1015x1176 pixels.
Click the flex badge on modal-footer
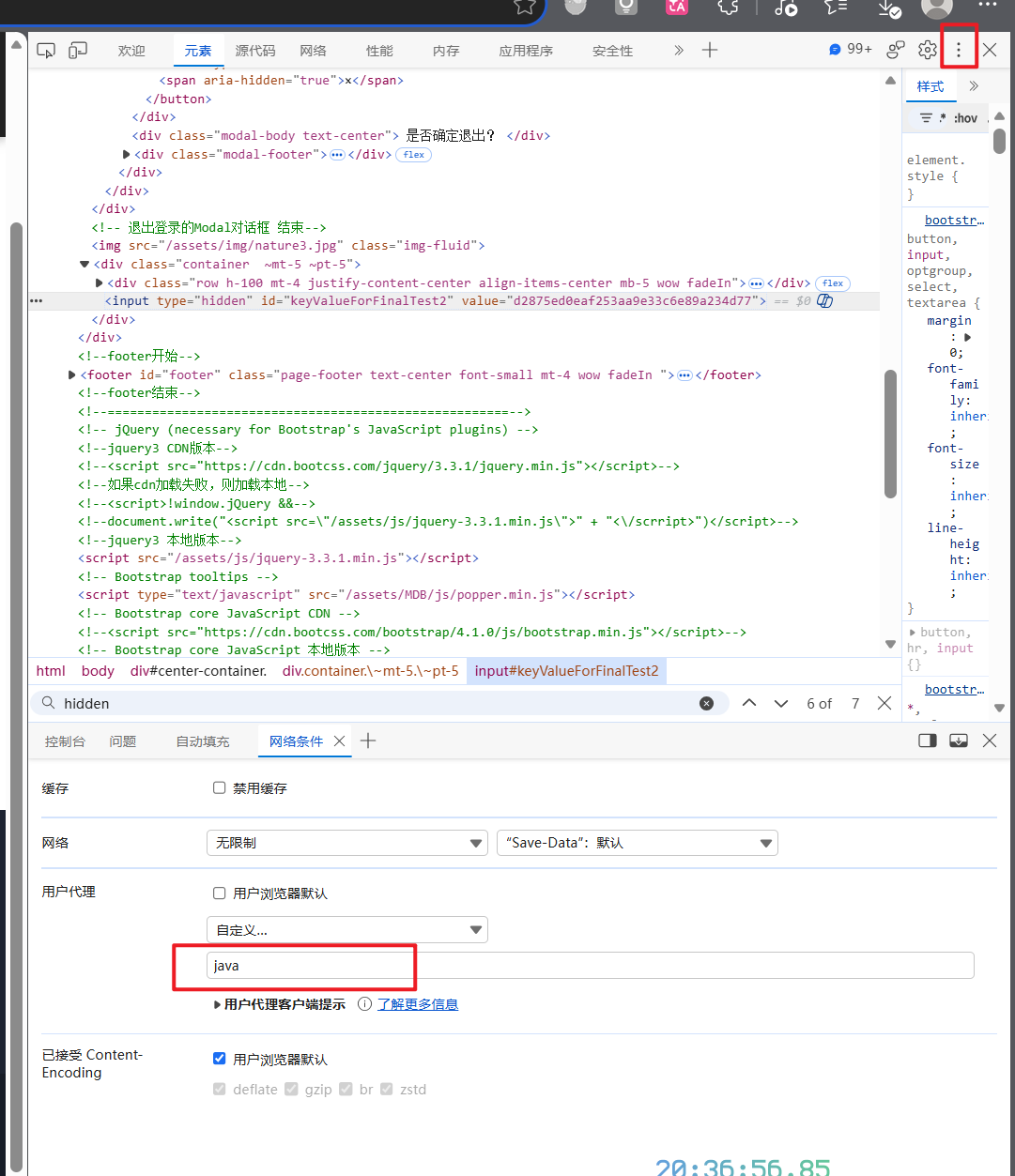point(414,155)
